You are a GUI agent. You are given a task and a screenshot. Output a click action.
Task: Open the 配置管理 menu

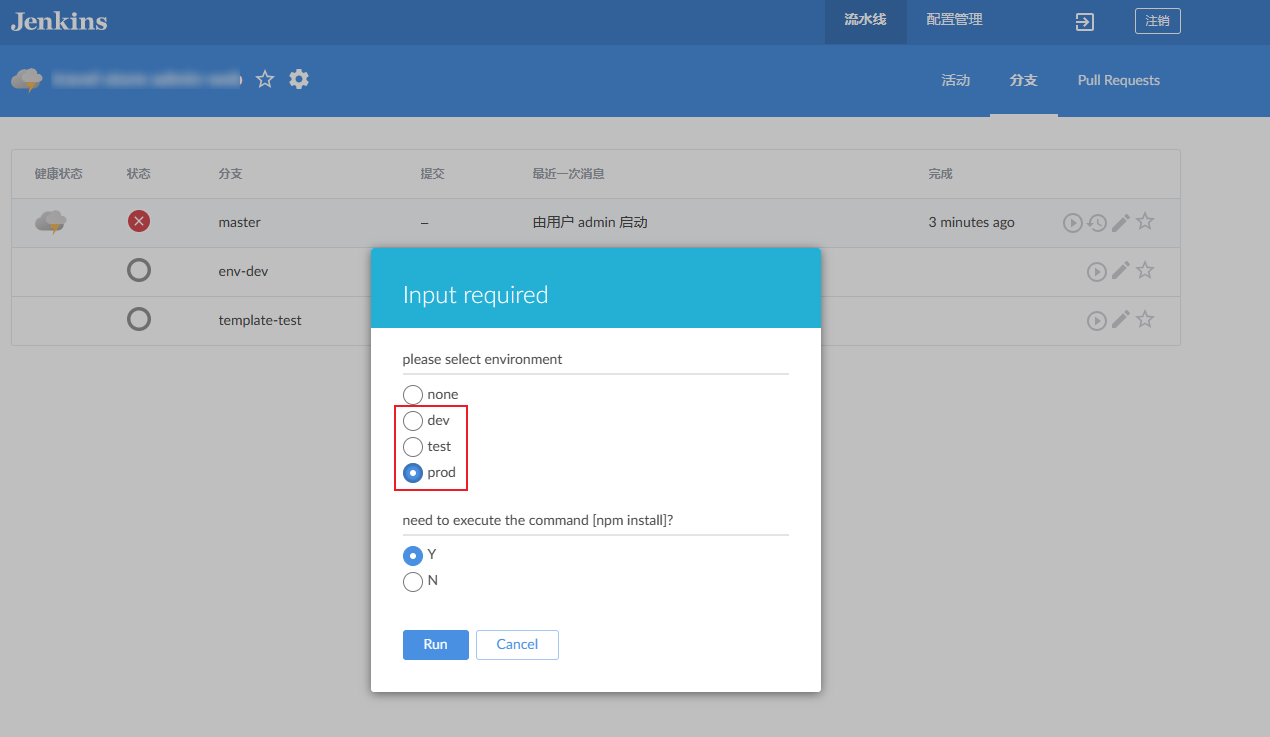coord(954,20)
